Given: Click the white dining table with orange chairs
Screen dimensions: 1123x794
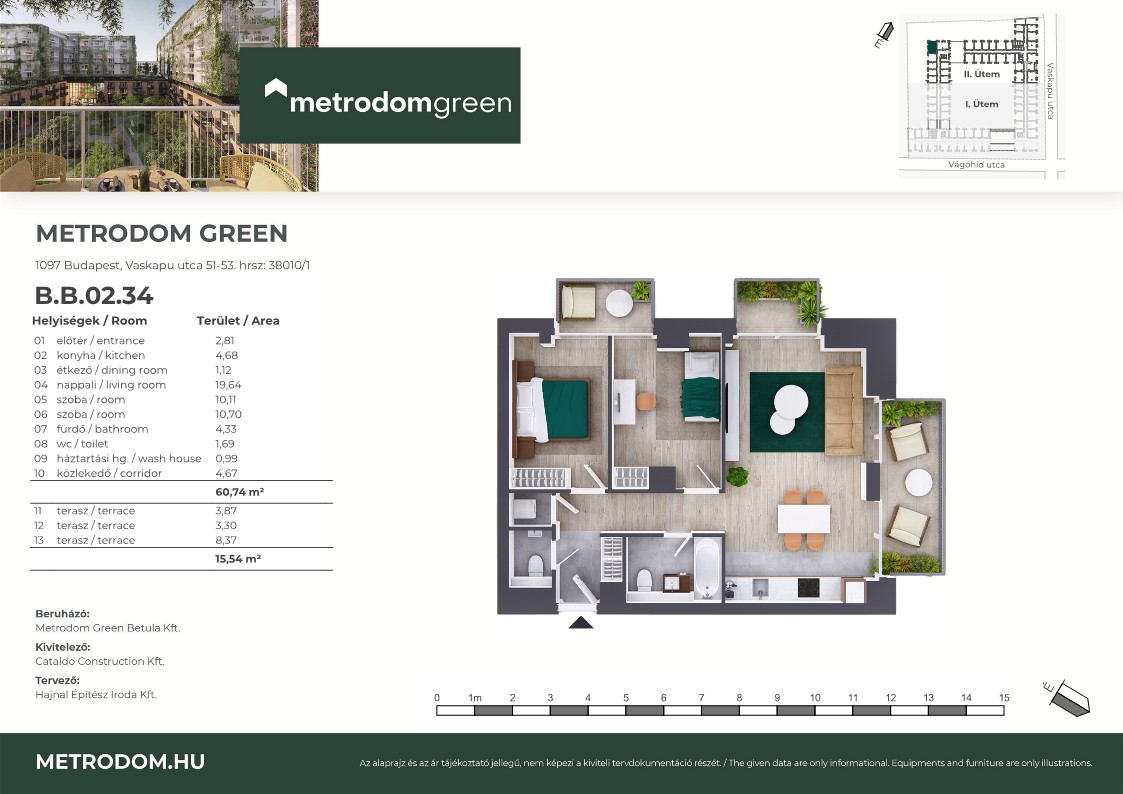Looking at the screenshot, I should point(804,519).
